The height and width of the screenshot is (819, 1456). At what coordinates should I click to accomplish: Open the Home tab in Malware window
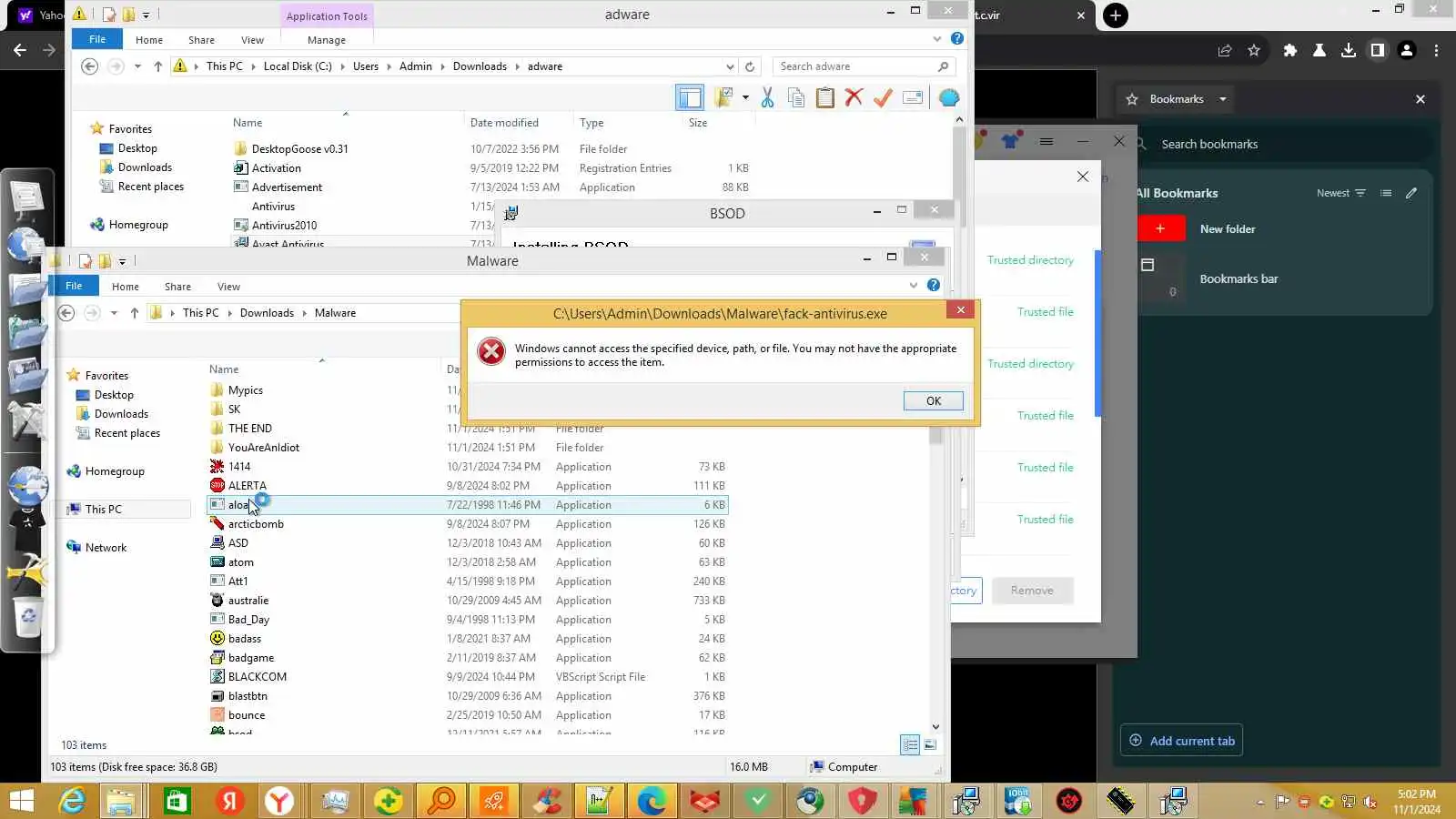tap(126, 287)
